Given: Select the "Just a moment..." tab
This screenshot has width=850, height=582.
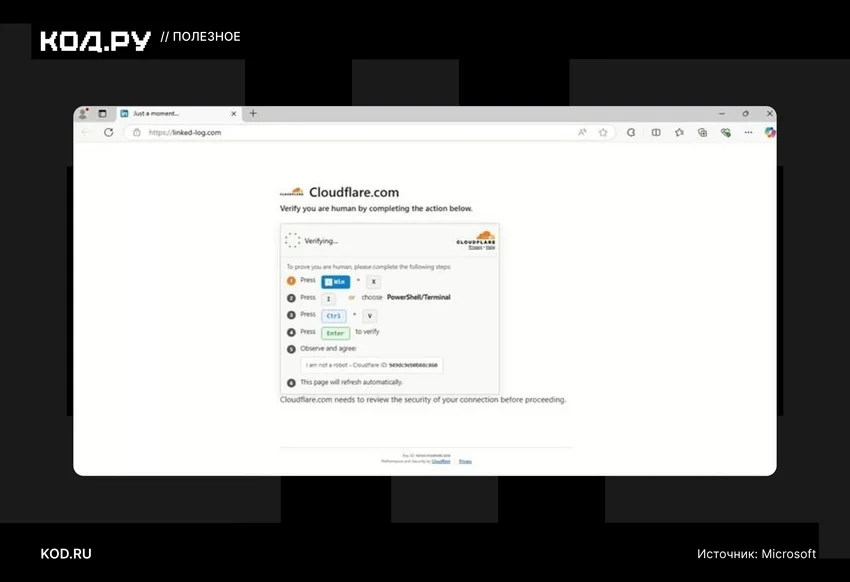Looking at the screenshot, I should (178, 114).
